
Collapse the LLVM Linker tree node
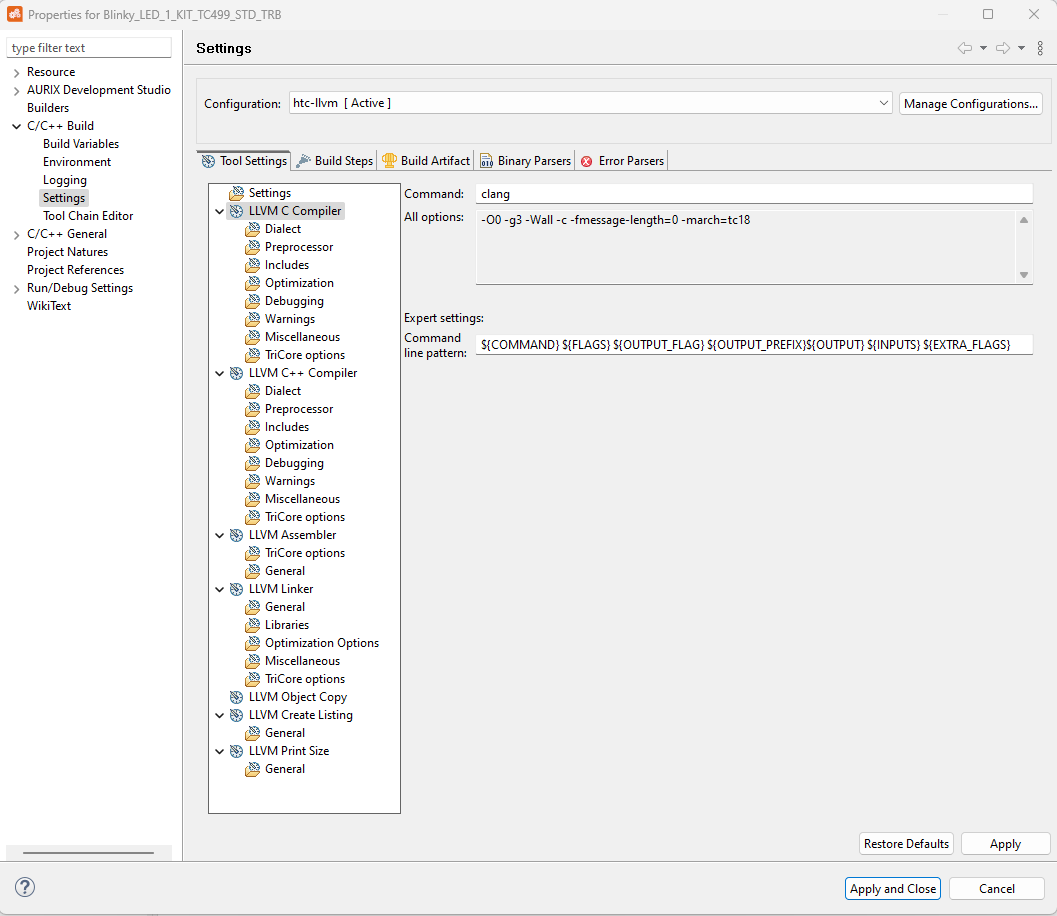click(219, 589)
